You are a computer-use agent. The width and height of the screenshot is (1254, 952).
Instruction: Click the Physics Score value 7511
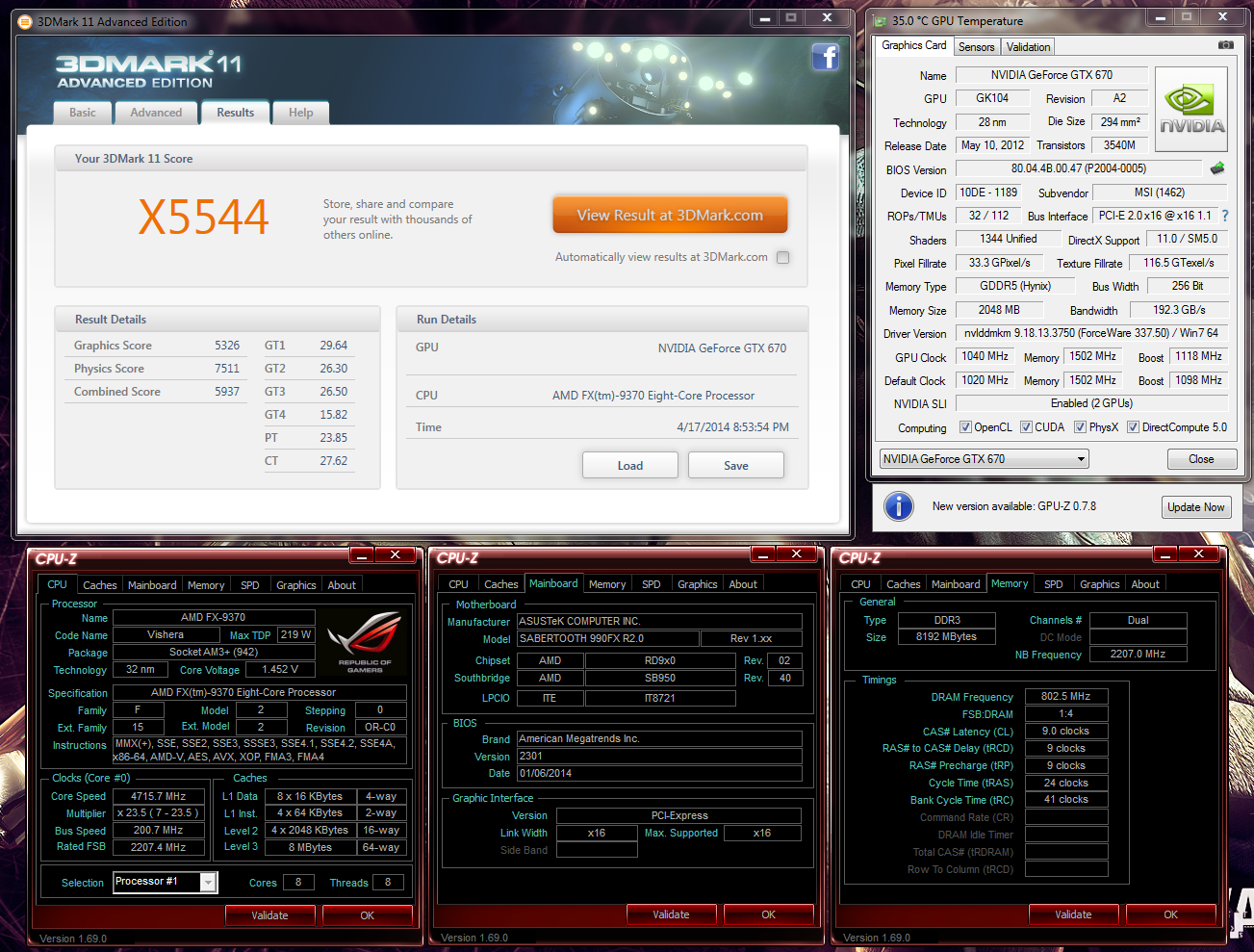(x=227, y=369)
